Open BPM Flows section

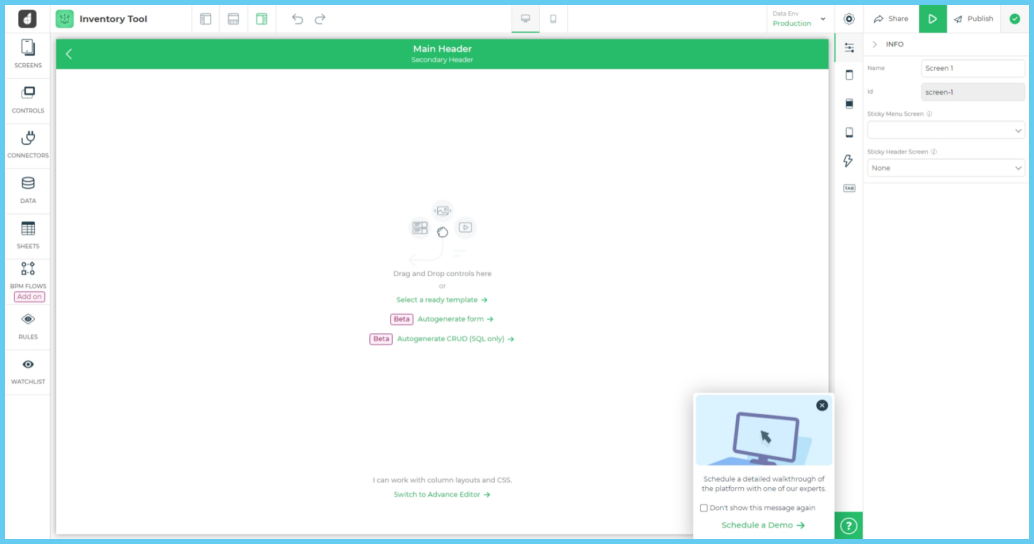coord(28,274)
